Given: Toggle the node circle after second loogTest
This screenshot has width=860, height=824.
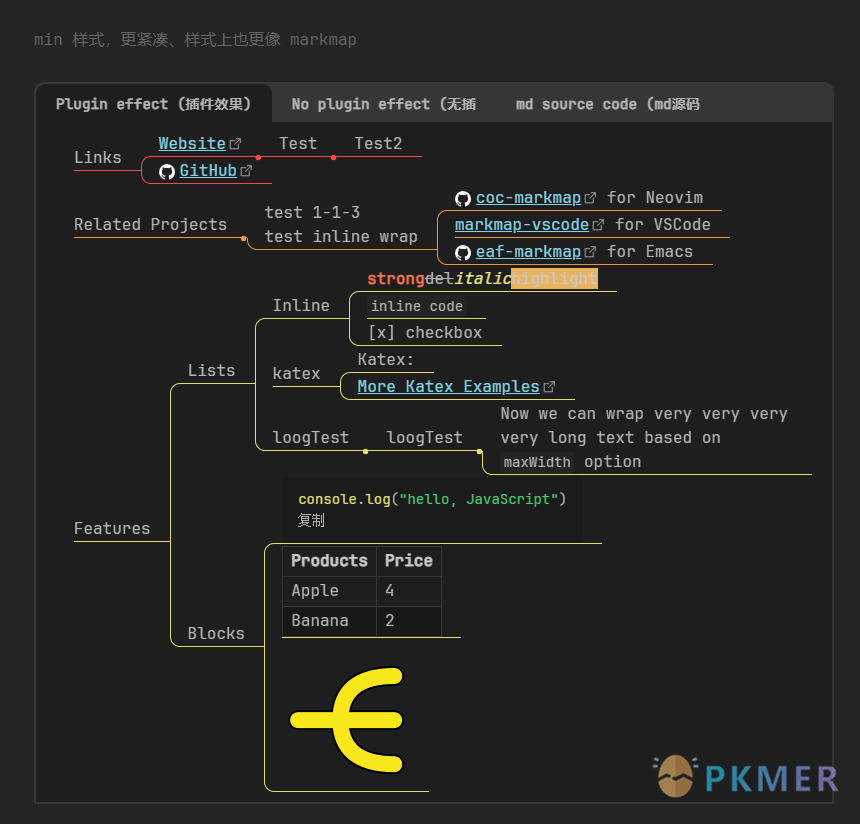Looking at the screenshot, I should coord(480,451).
